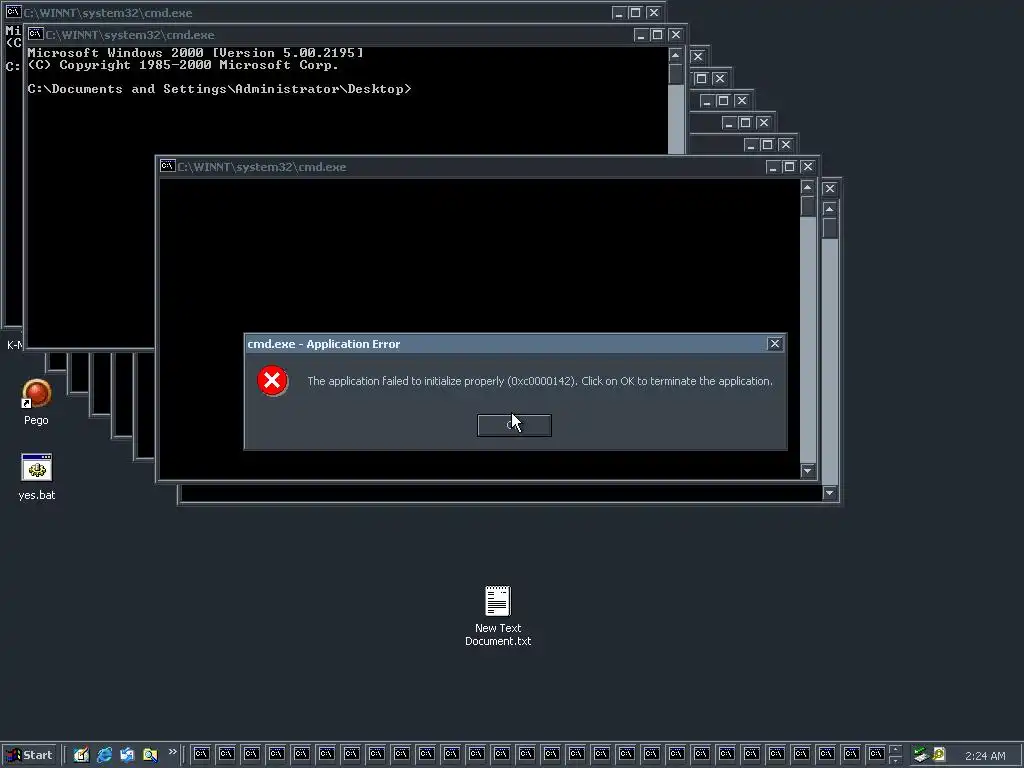The image size is (1024, 768).
Task: Click the taskbar row scroll-down arrow
Action: 895,760
